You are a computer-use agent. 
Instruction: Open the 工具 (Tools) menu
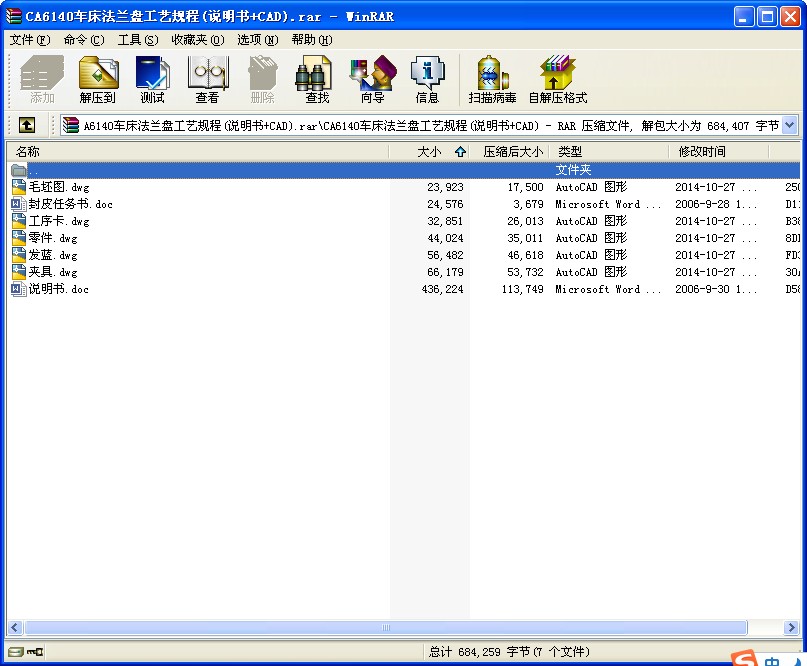[x=137, y=40]
